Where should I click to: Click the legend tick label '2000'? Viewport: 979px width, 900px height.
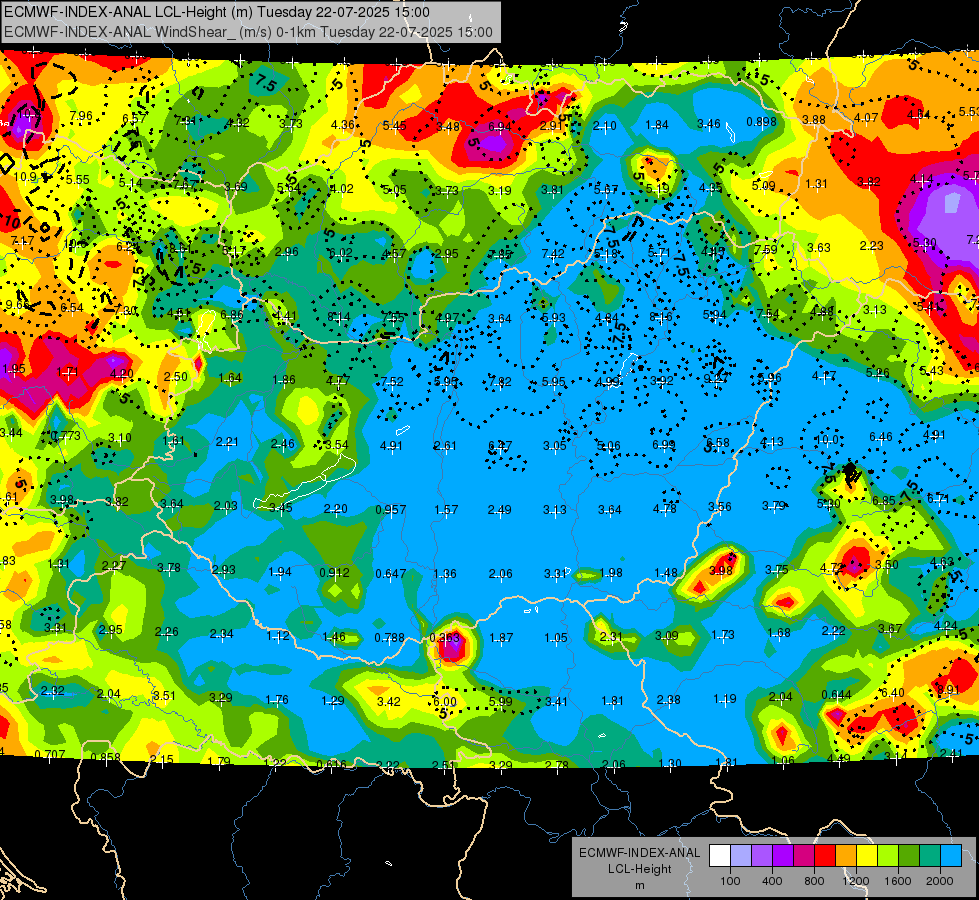940,881
